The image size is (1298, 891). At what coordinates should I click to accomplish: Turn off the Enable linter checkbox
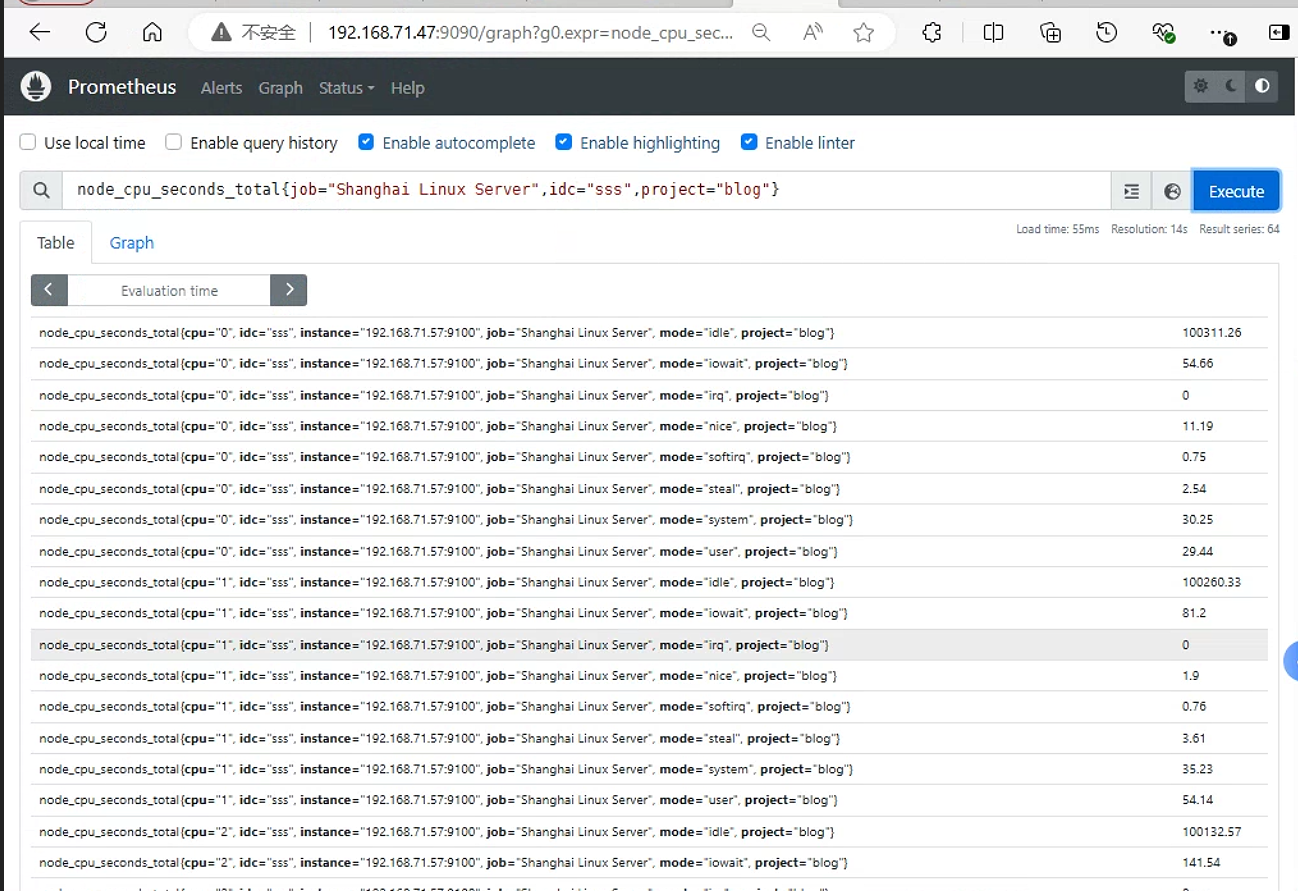749,142
